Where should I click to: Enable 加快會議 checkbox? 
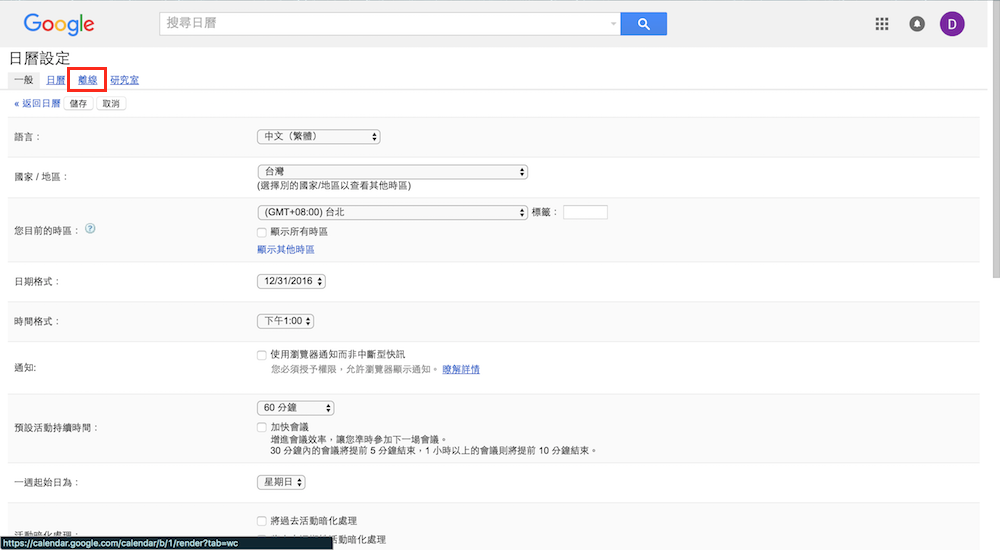[x=262, y=427]
